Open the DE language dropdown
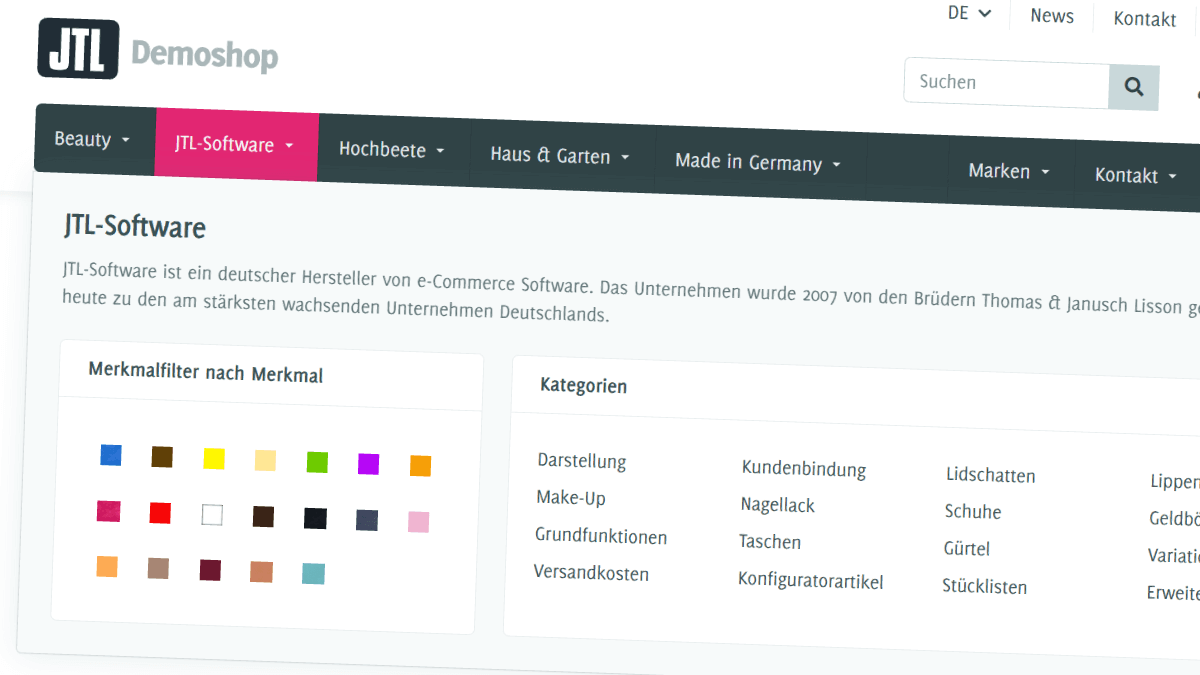 coord(967,15)
